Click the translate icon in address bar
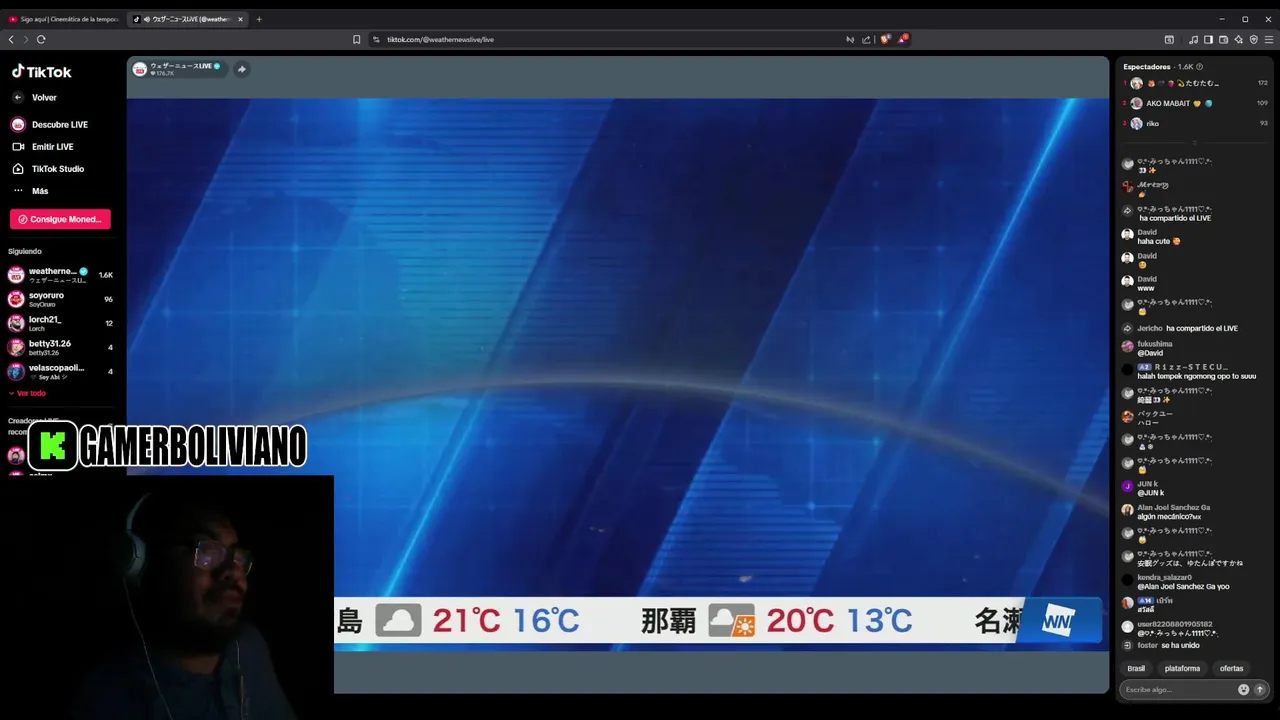 (x=850, y=39)
